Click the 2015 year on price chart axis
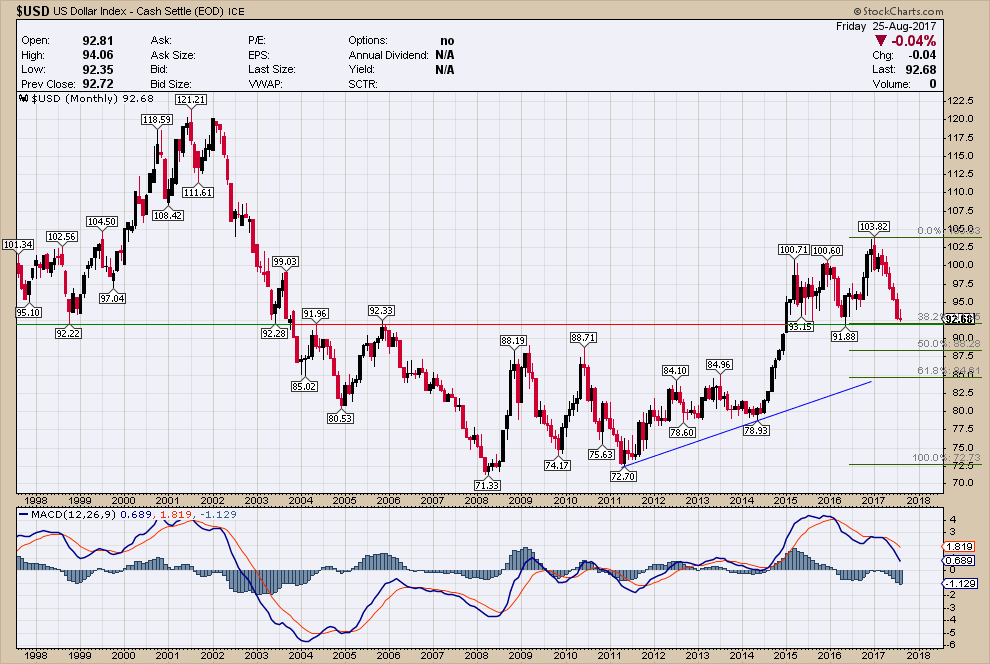 pos(785,500)
